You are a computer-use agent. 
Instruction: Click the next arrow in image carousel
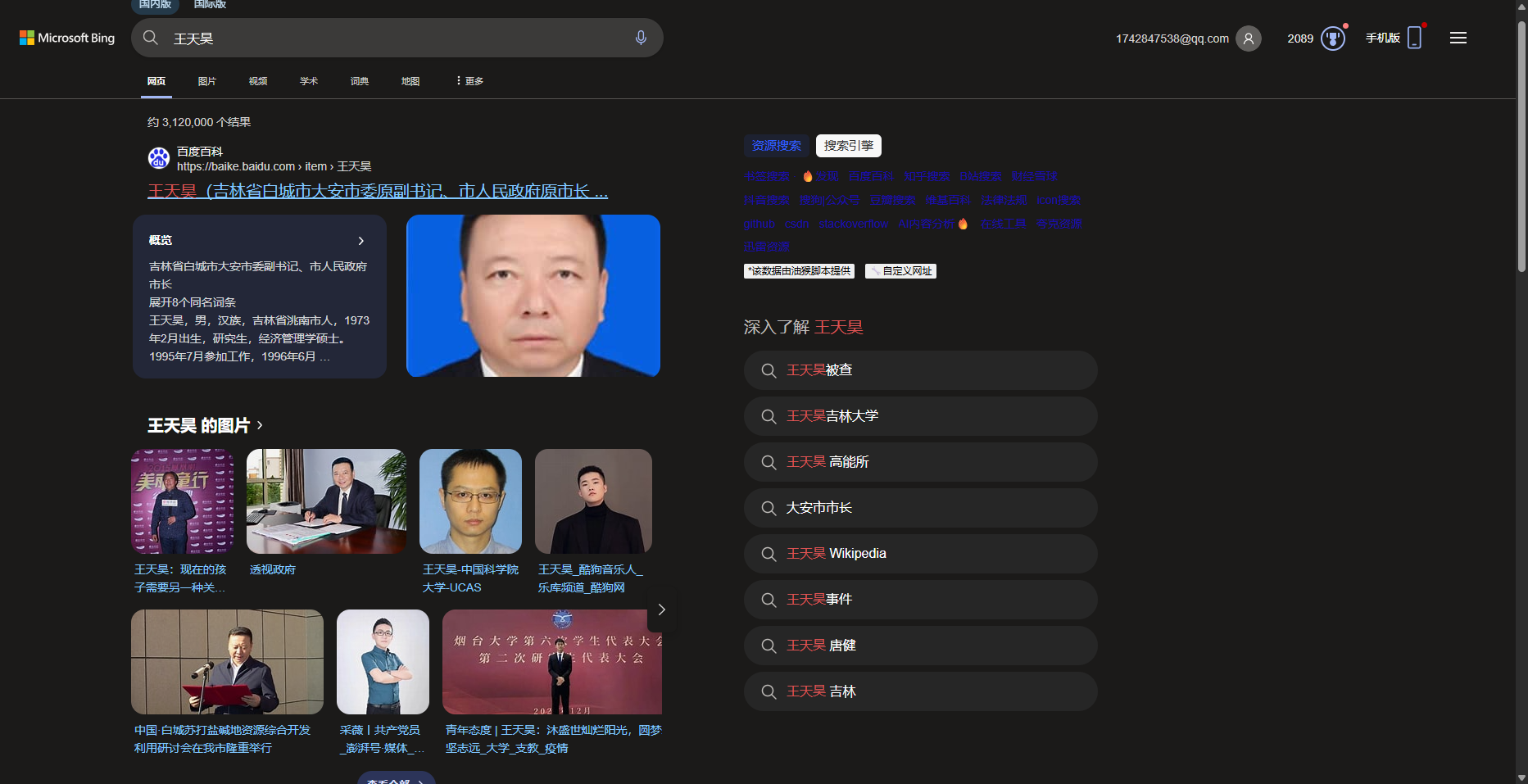coord(662,610)
